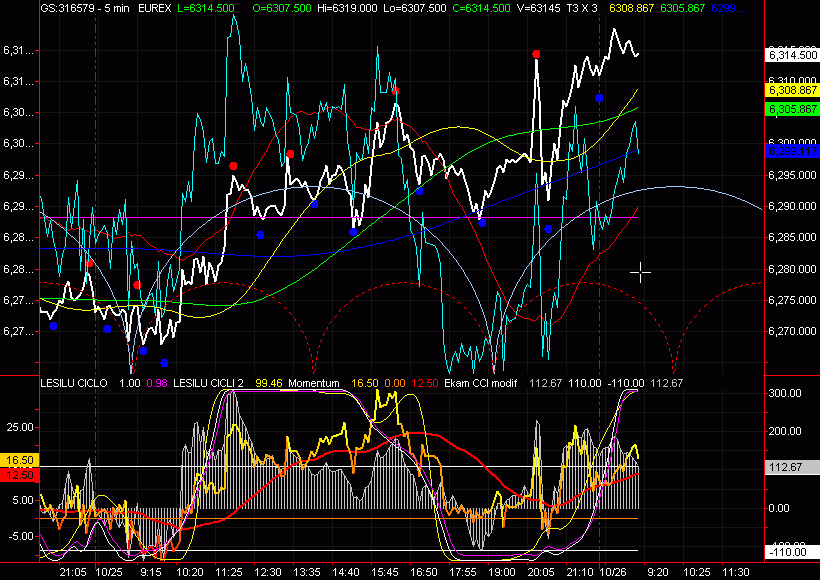Image resolution: width=820 pixels, height=580 pixels.
Task: Click the yellow 6,308.867 price-axis tag
Action: [x=792, y=90]
